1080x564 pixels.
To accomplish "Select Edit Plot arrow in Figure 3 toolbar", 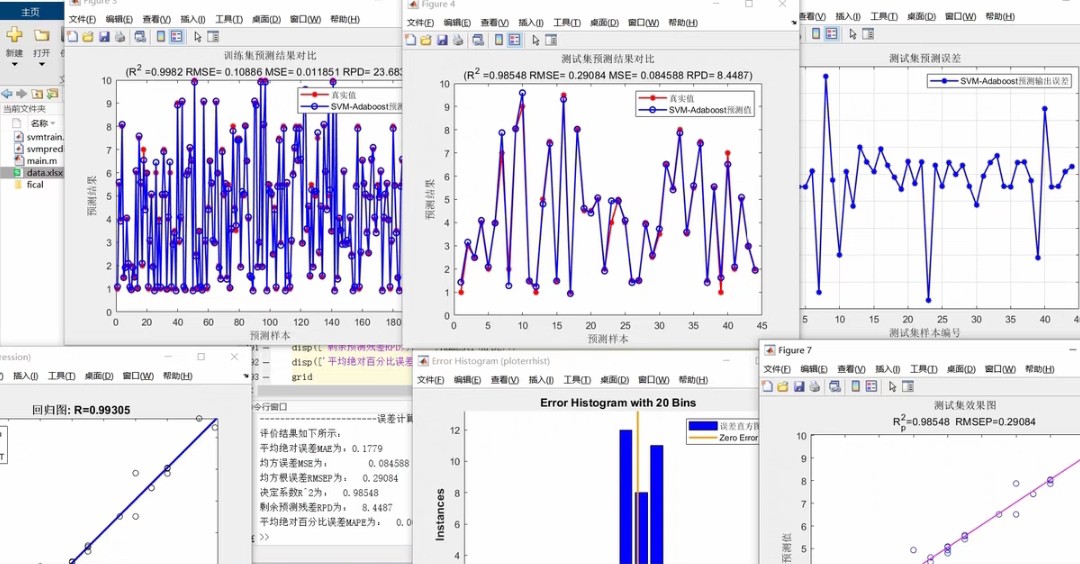I will (x=198, y=36).
